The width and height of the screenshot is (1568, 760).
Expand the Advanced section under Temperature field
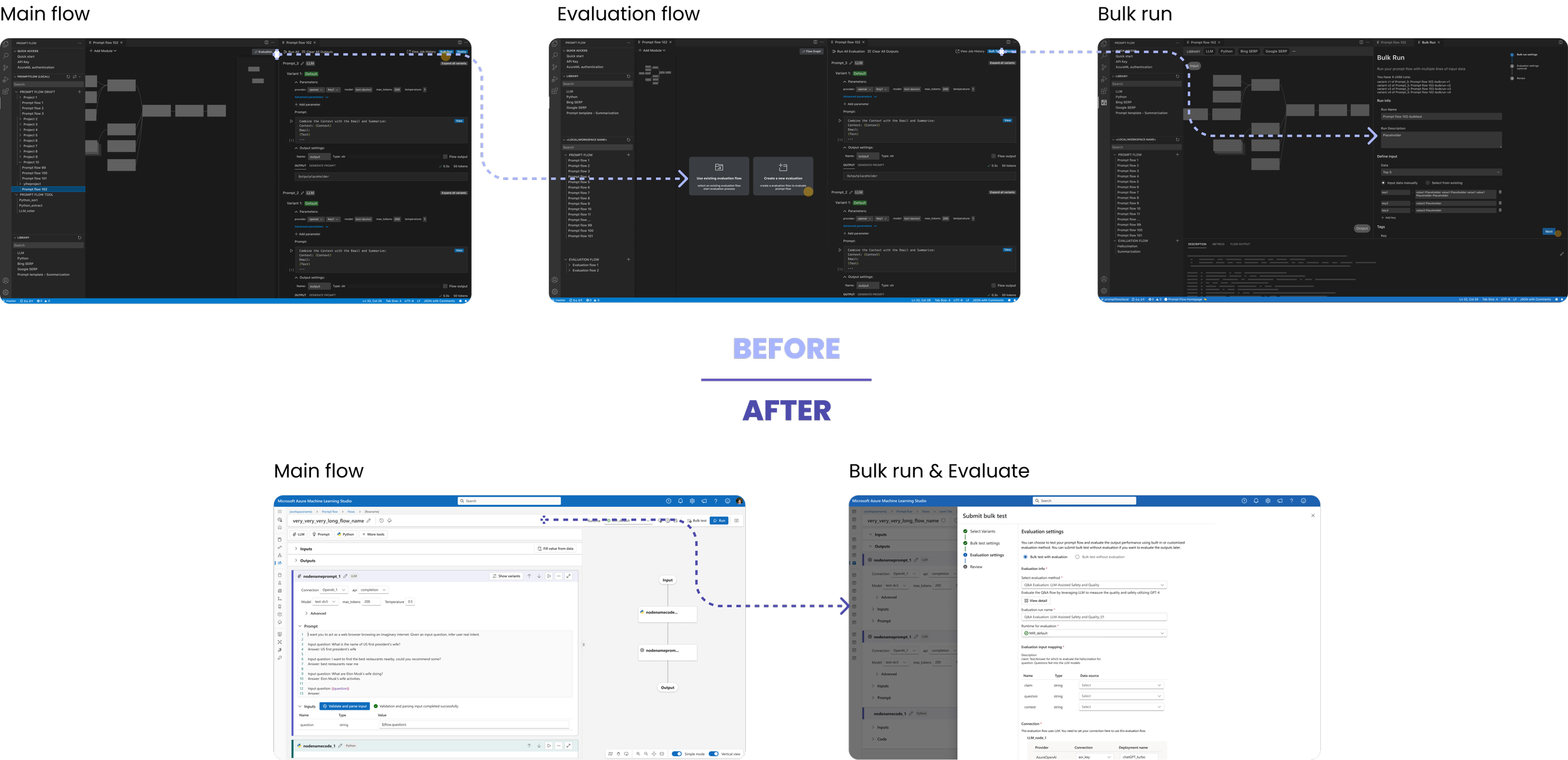[x=315, y=613]
